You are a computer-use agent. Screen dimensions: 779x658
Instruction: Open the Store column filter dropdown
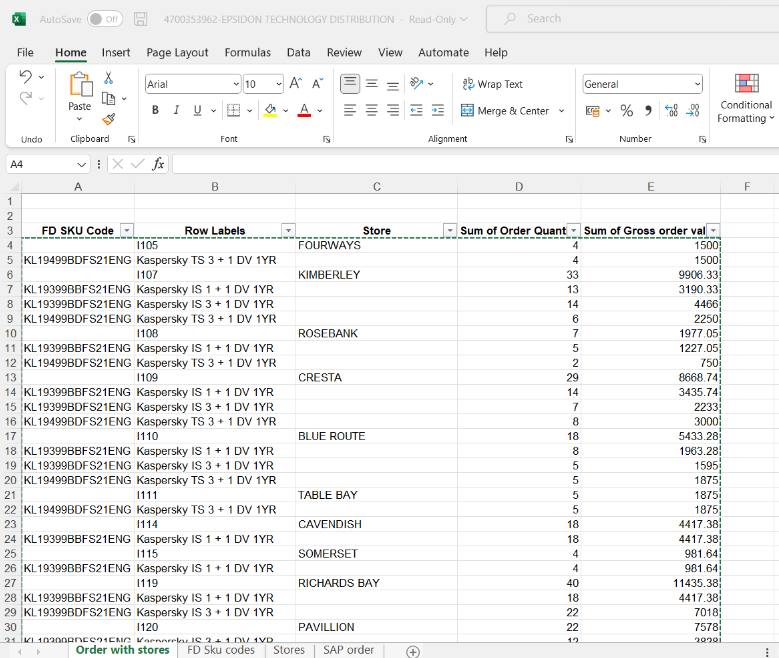click(449, 231)
